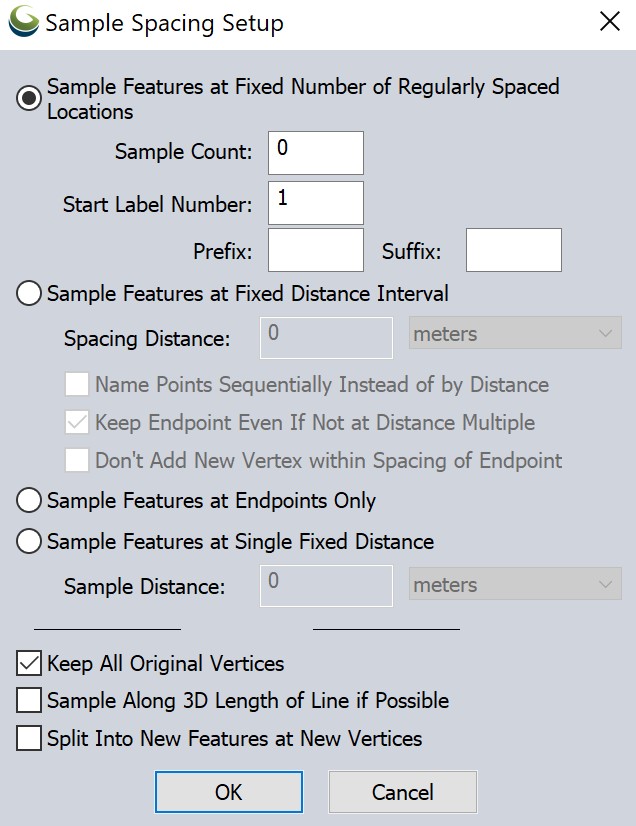Open the Sample Distance meters dropdown
Screen dimensions: 636x826
pyautogui.click(x=515, y=584)
